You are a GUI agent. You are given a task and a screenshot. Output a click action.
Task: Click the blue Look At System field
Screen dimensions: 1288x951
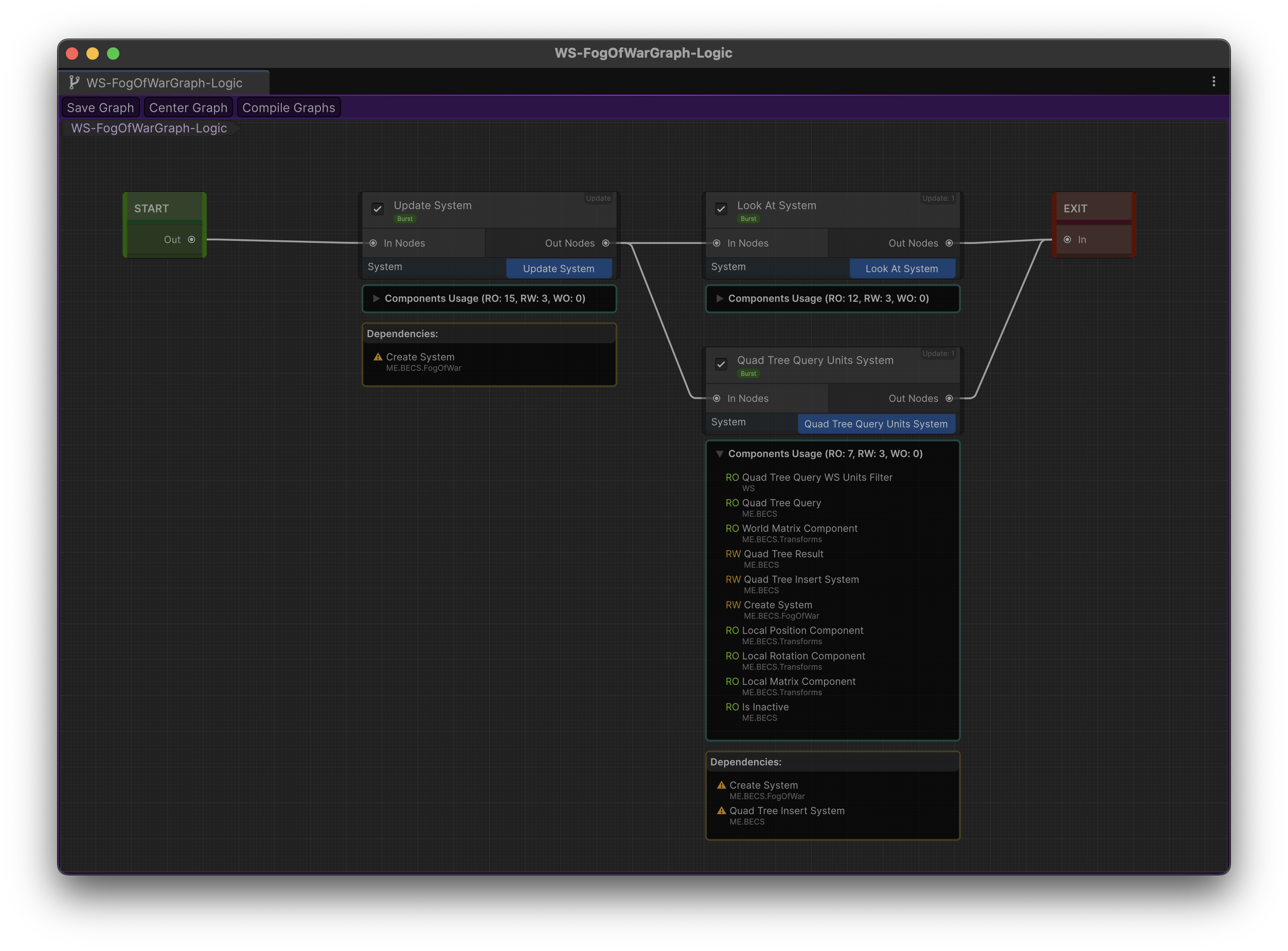(901, 269)
